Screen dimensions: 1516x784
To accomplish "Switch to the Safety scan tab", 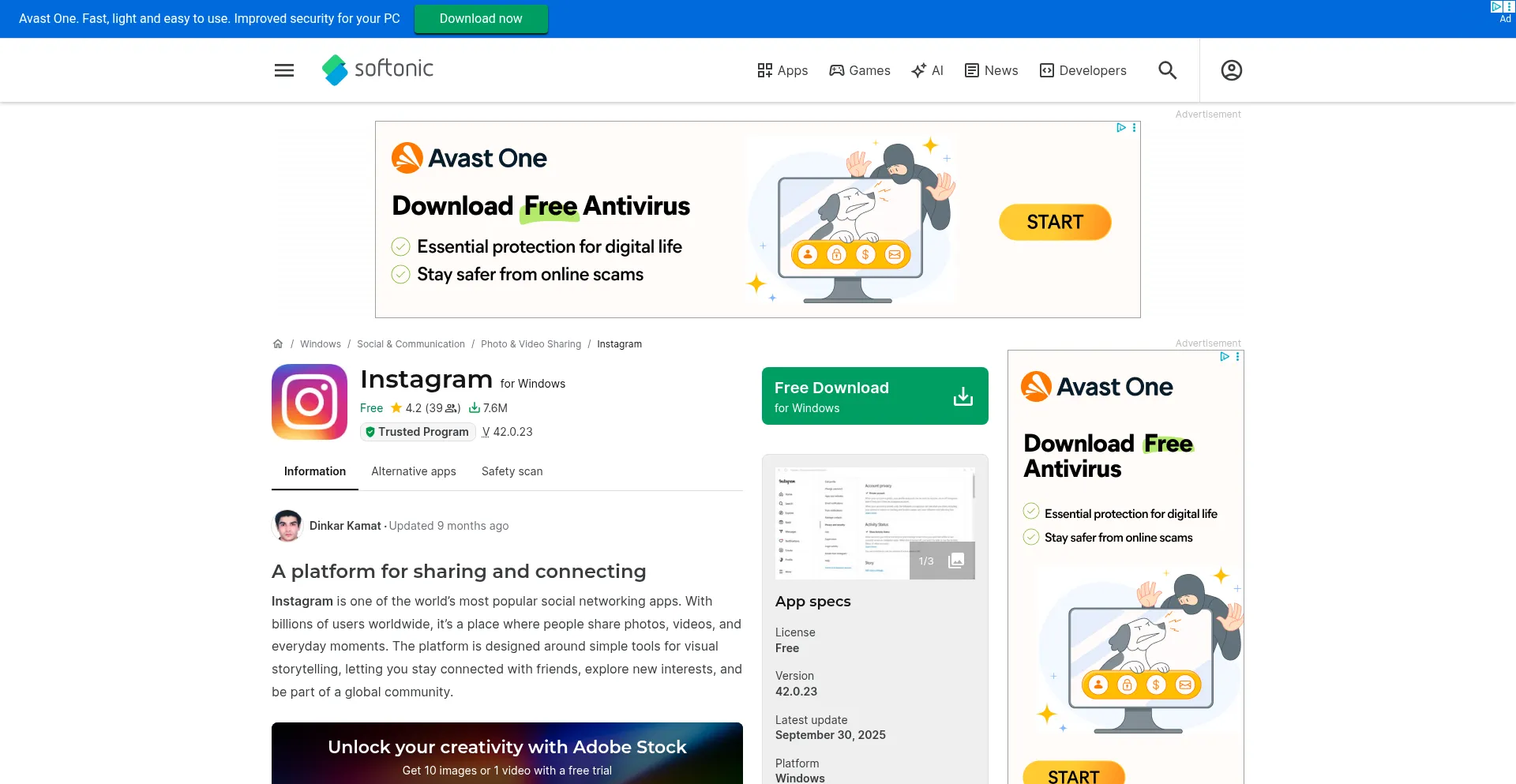I will [512, 471].
